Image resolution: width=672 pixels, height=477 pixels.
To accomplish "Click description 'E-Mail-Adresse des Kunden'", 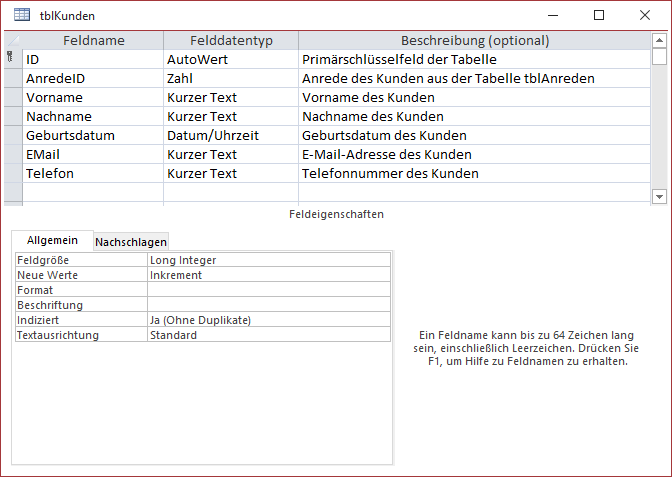I will 474,154.
